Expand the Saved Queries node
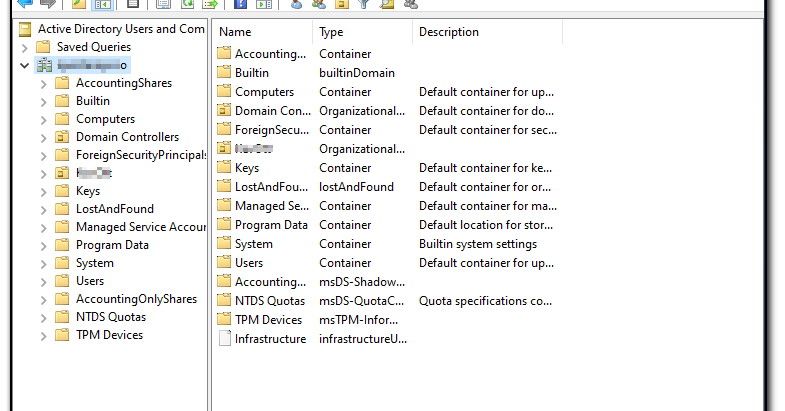 25,48
